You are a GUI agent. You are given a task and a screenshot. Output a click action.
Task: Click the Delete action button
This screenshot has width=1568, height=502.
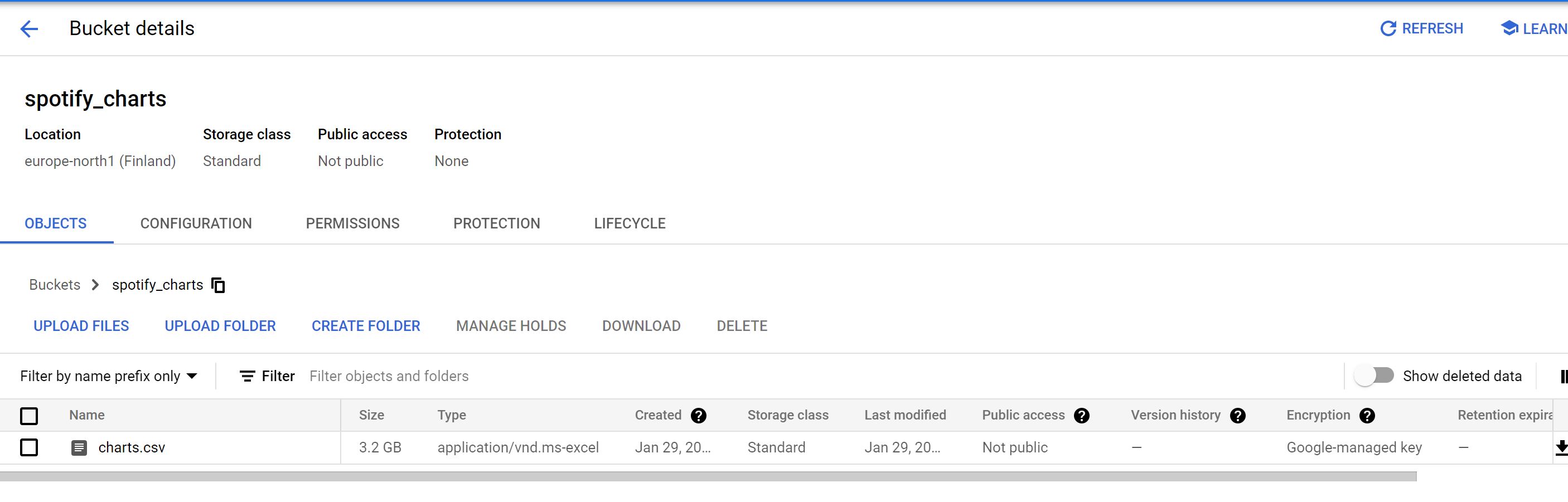[742, 326]
